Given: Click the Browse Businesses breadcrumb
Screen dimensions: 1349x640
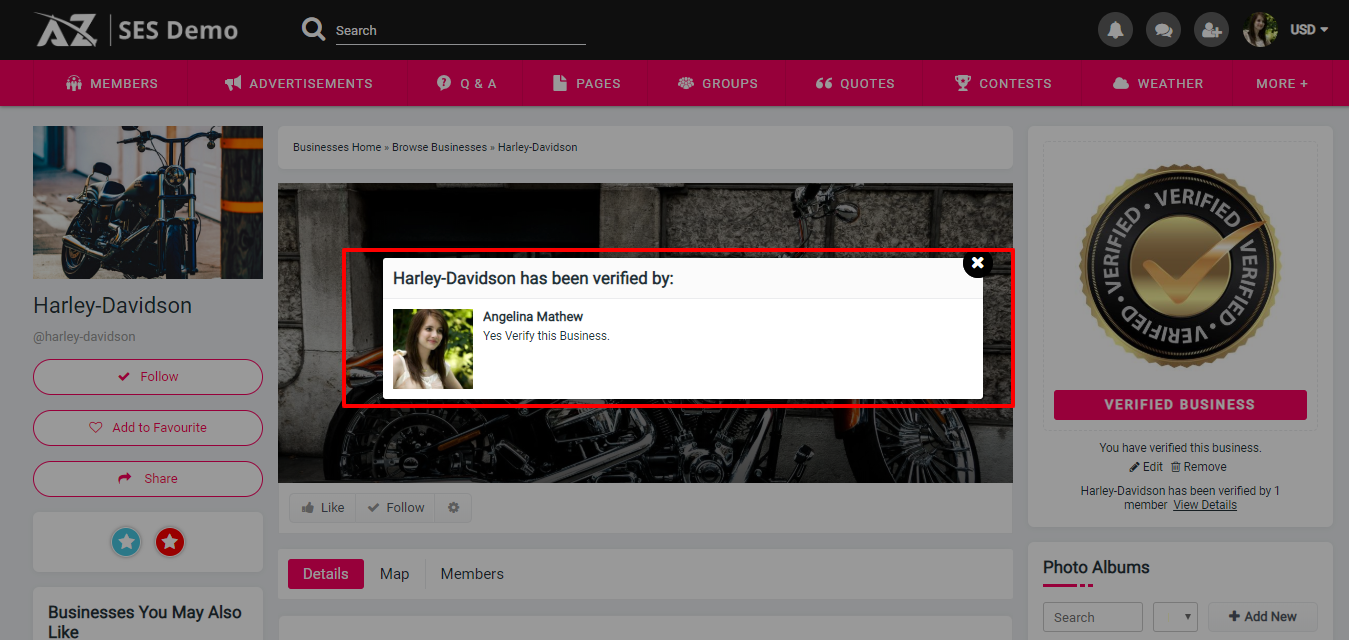Looking at the screenshot, I should tap(439, 147).
